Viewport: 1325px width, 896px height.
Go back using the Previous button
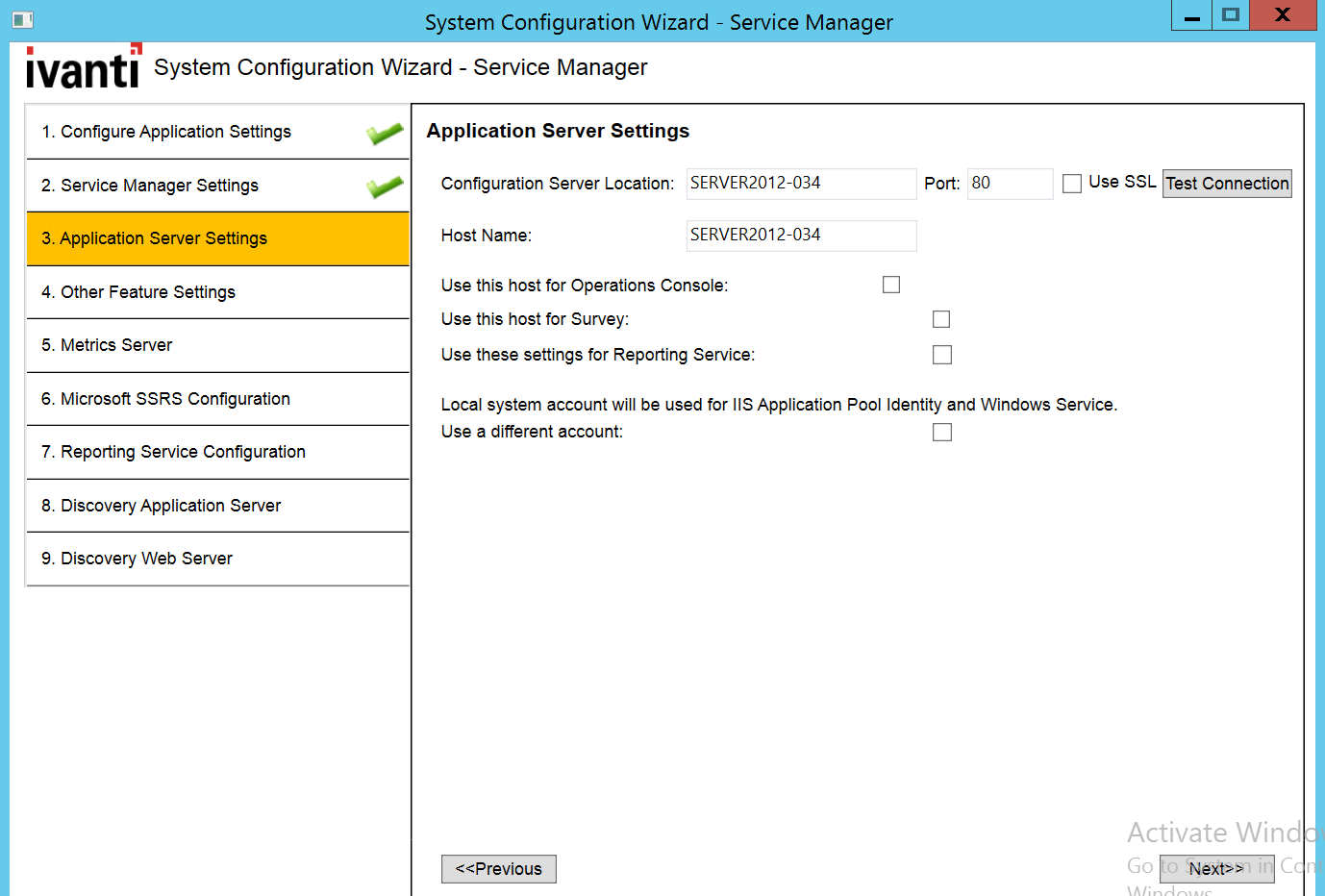coord(498,868)
